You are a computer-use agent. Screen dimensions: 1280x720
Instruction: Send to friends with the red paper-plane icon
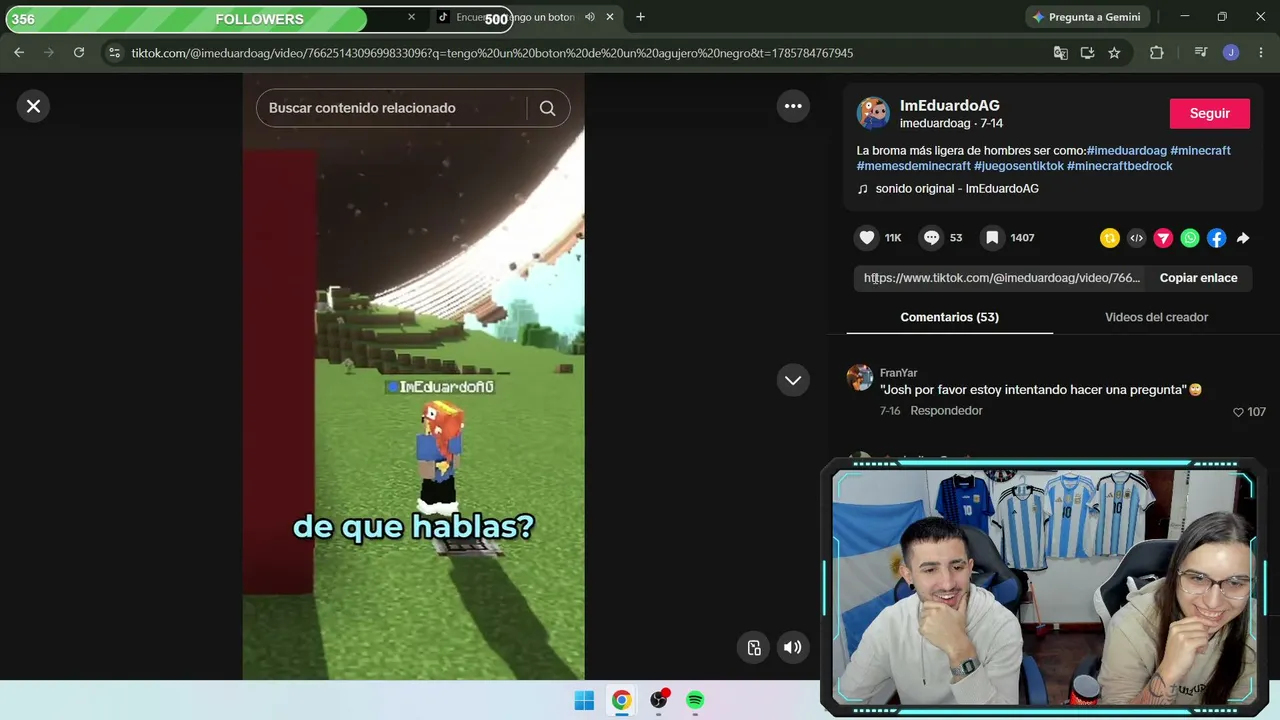1163,238
